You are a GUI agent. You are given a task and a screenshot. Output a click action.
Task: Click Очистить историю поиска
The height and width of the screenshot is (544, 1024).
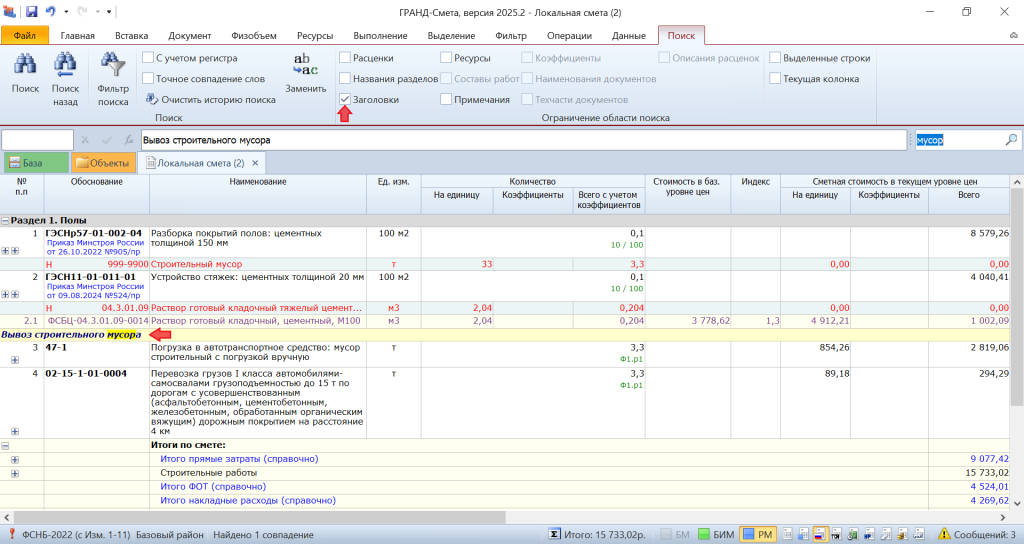pyautogui.click(x=210, y=100)
